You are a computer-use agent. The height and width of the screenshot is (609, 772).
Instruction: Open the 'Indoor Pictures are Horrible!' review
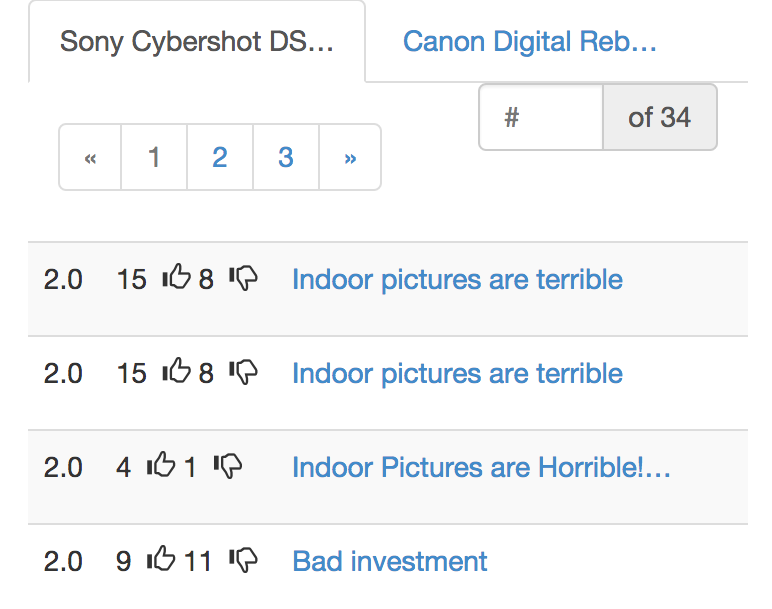tap(481, 467)
